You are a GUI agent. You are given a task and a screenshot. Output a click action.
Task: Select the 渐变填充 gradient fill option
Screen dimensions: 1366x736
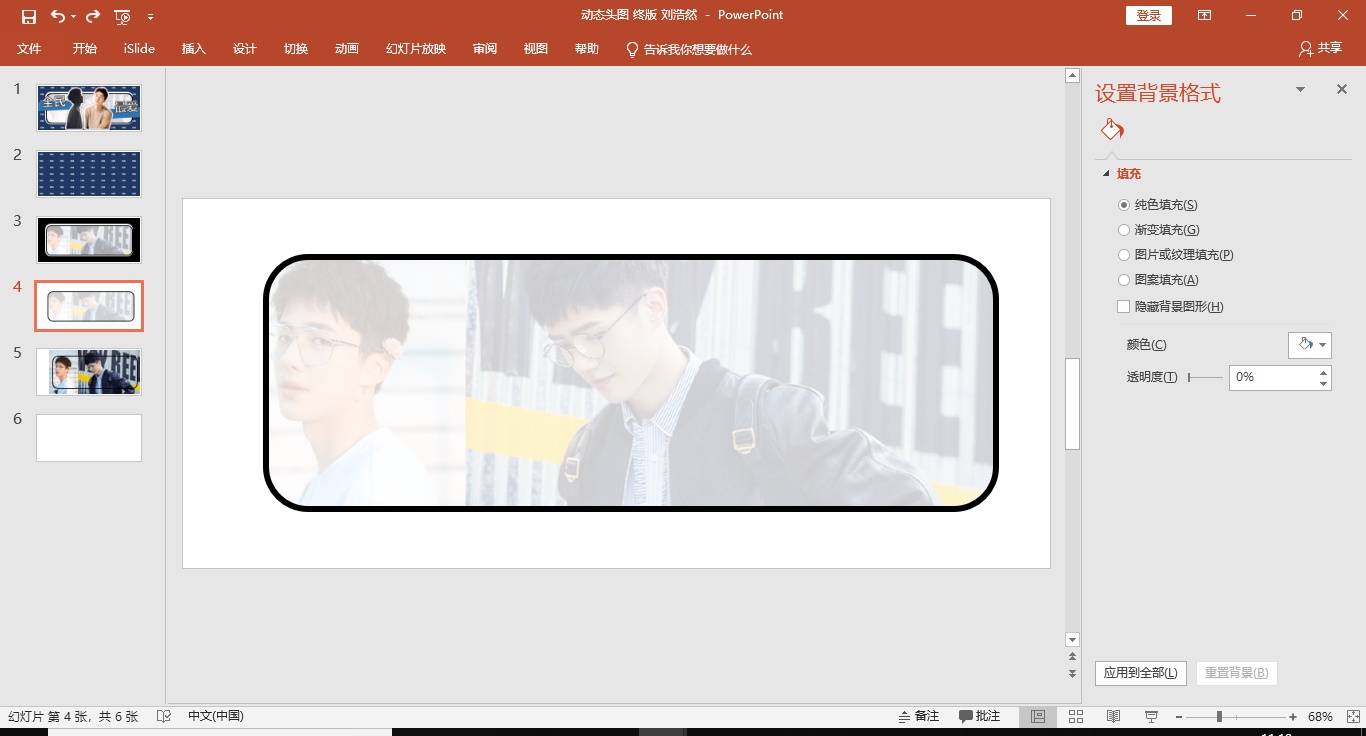coord(1124,229)
